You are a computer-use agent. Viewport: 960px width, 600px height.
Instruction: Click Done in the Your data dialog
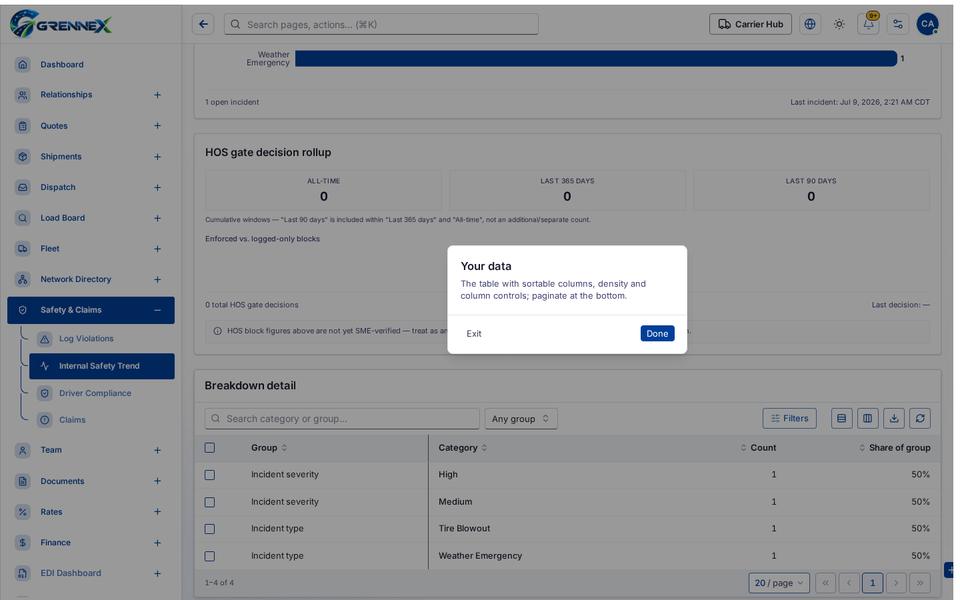657,334
